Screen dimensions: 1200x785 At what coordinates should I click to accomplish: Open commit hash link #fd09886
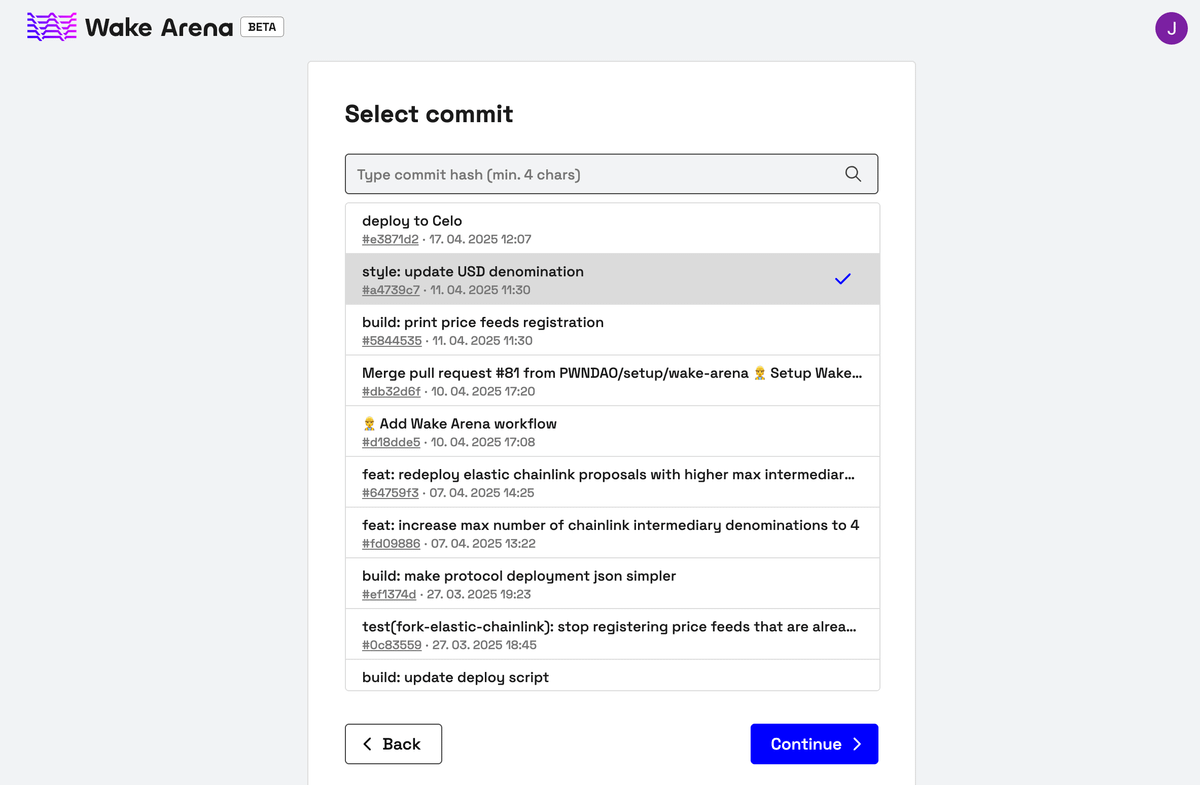pyautogui.click(x=391, y=544)
